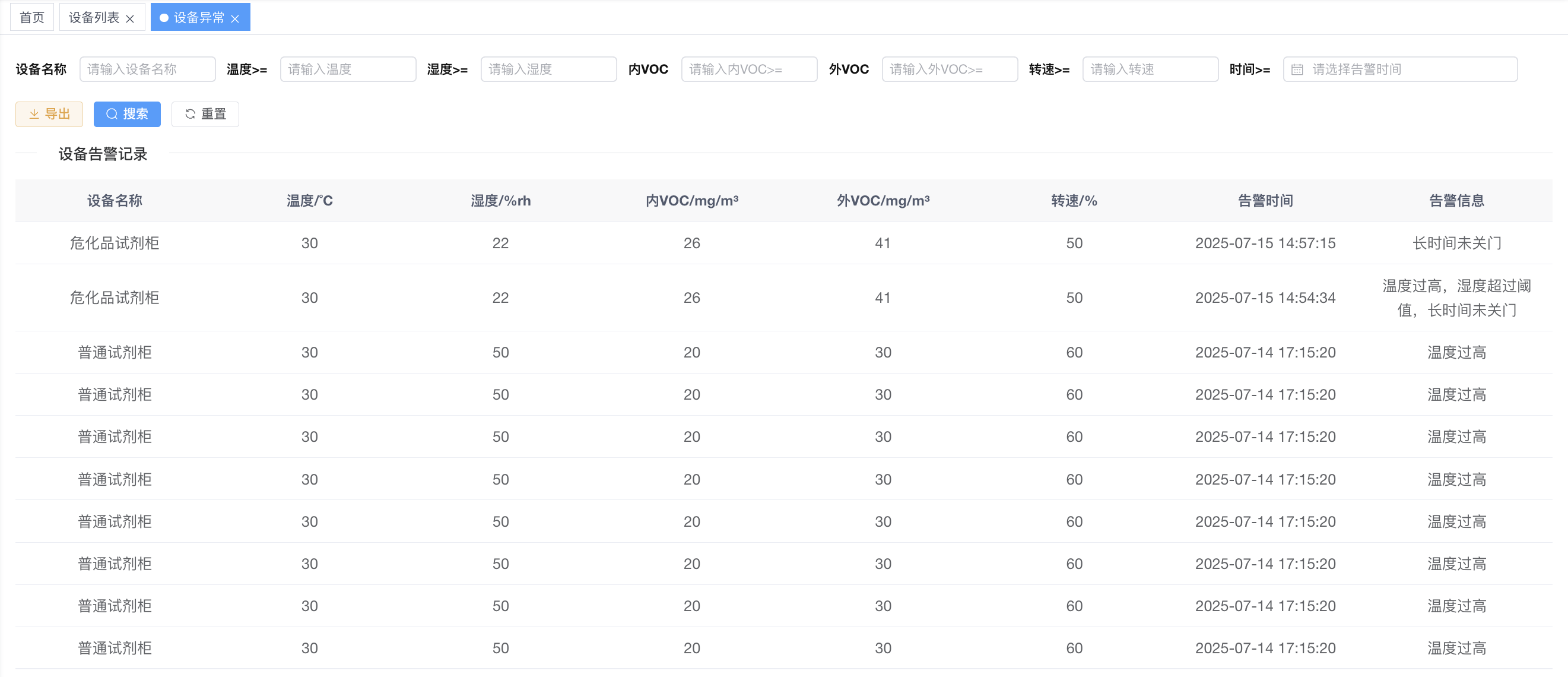Viewport: 1568px width, 677px height.
Task: Click the 外VOC/mg/m³ column header
Action: point(883,200)
